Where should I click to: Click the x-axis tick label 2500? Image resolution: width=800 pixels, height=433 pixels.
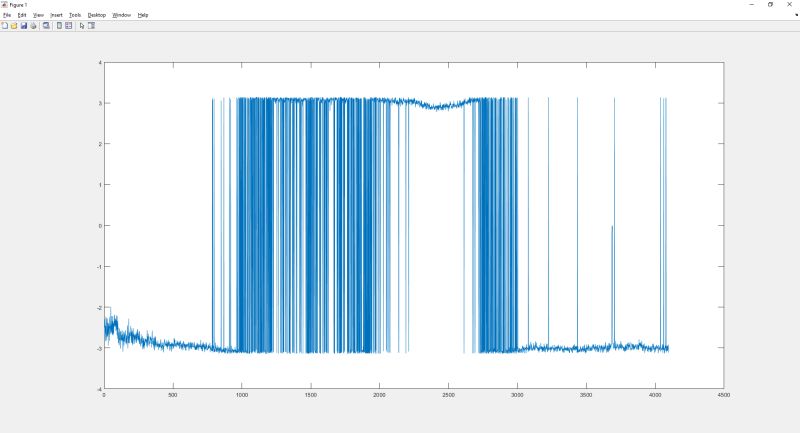(x=448, y=395)
